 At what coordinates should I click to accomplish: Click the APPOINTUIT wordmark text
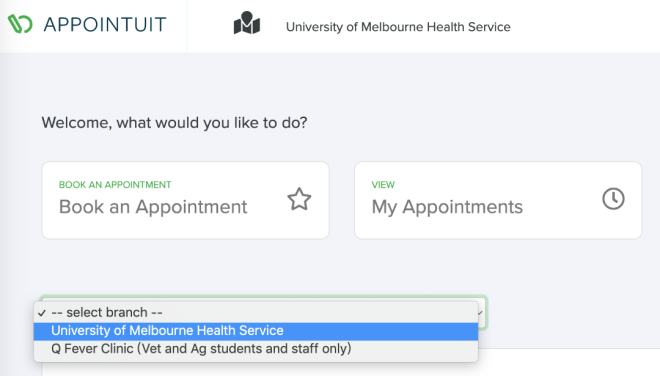coord(105,24)
